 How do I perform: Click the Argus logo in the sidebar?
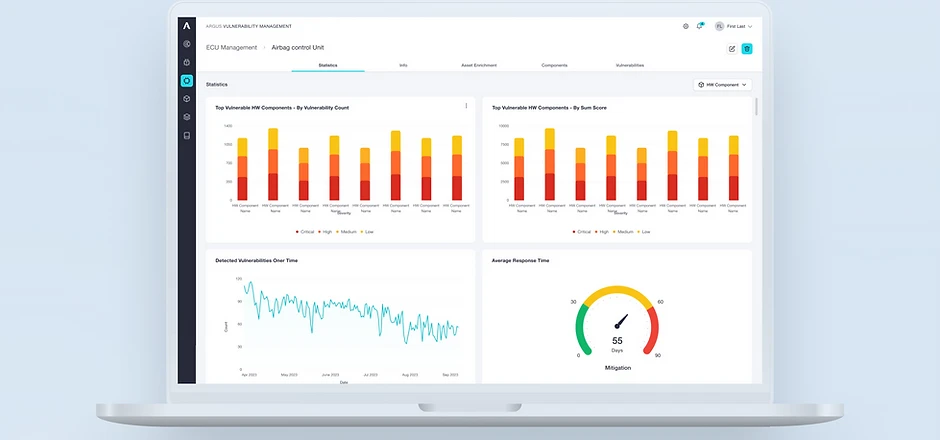click(x=186, y=26)
